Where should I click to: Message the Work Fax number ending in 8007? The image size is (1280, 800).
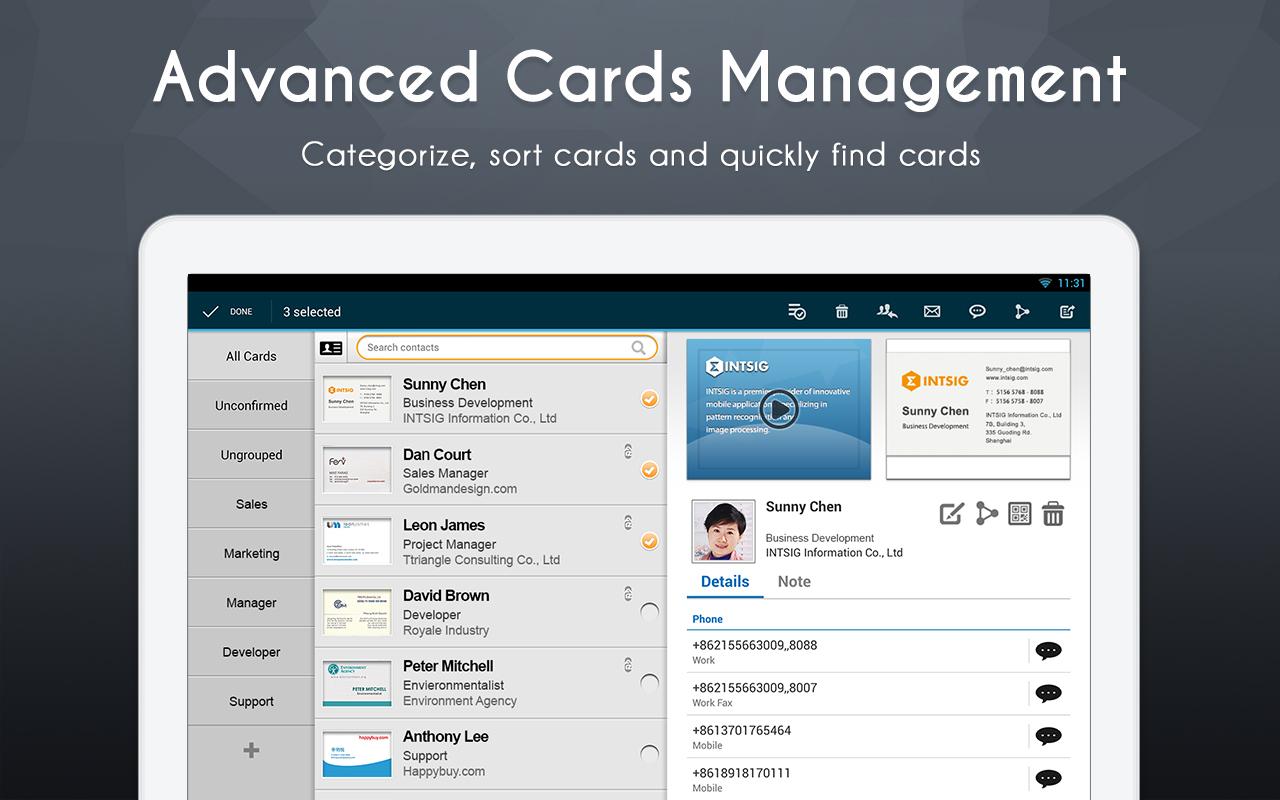pyautogui.click(x=1048, y=694)
